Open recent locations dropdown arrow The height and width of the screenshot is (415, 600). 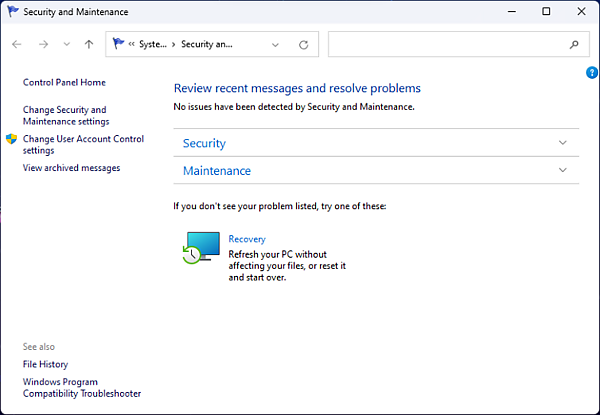click(x=66, y=45)
